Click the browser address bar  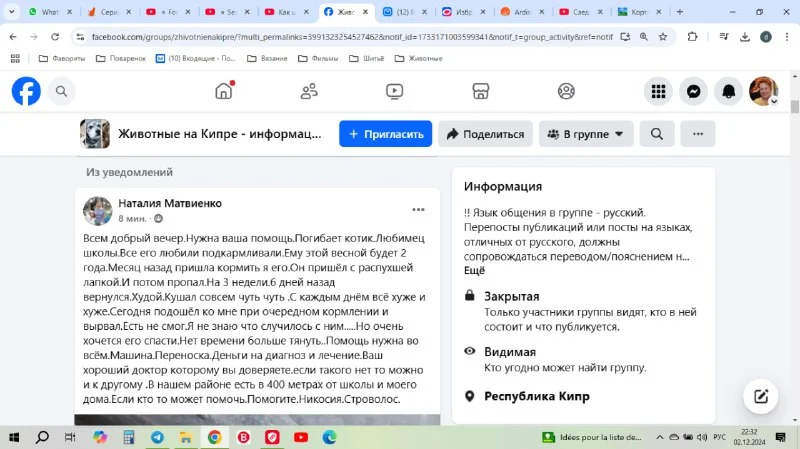(x=350, y=36)
